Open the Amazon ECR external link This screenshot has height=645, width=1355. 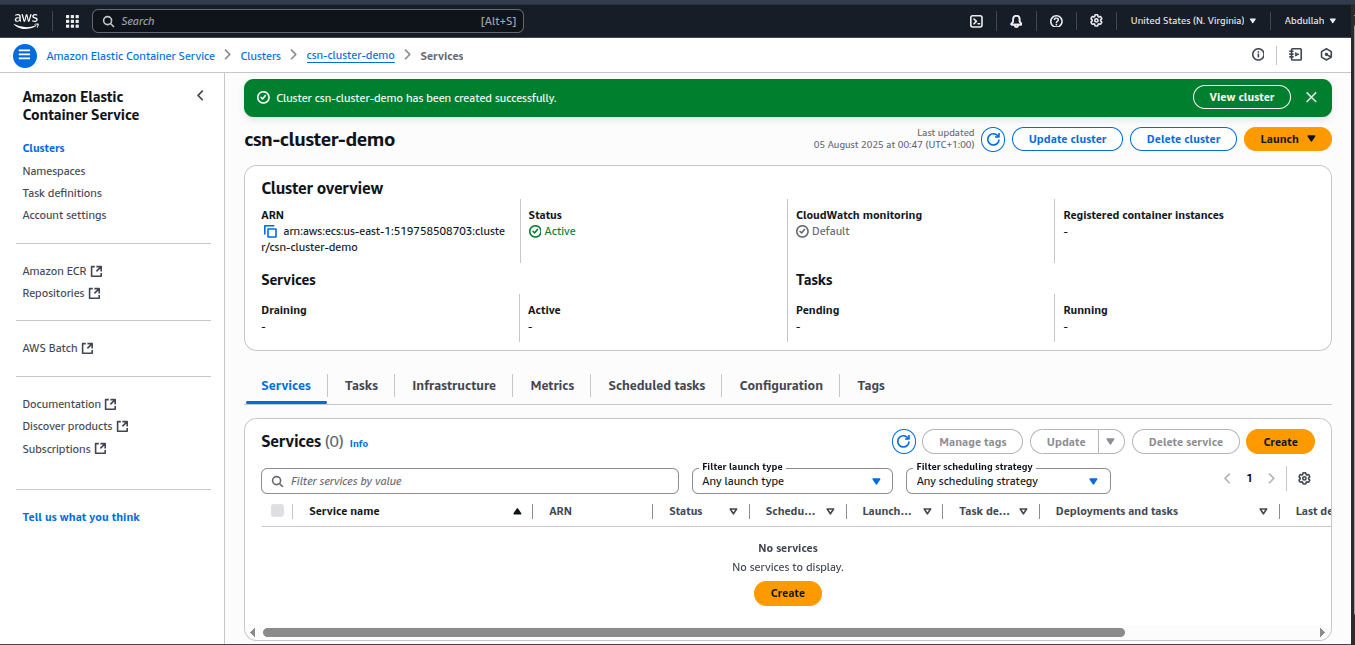click(62, 271)
